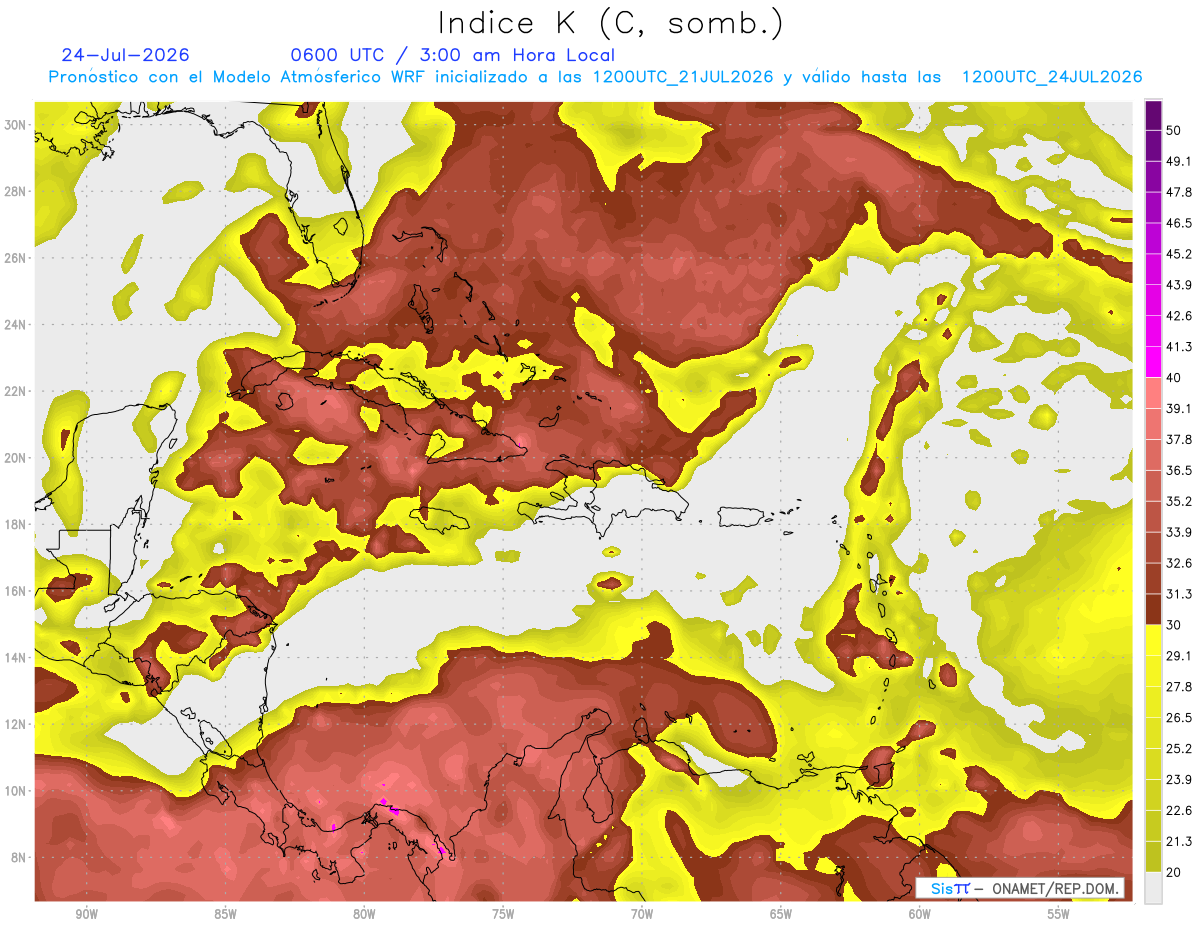
Task: Click the '22.6' color scale label
Action: point(1178,811)
